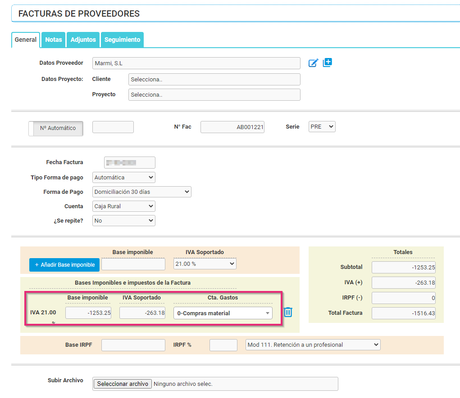The image size is (460, 398).
Task: Open the Cuenta Caja Rural dropdown
Action: pyautogui.click(x=124, y=206)
